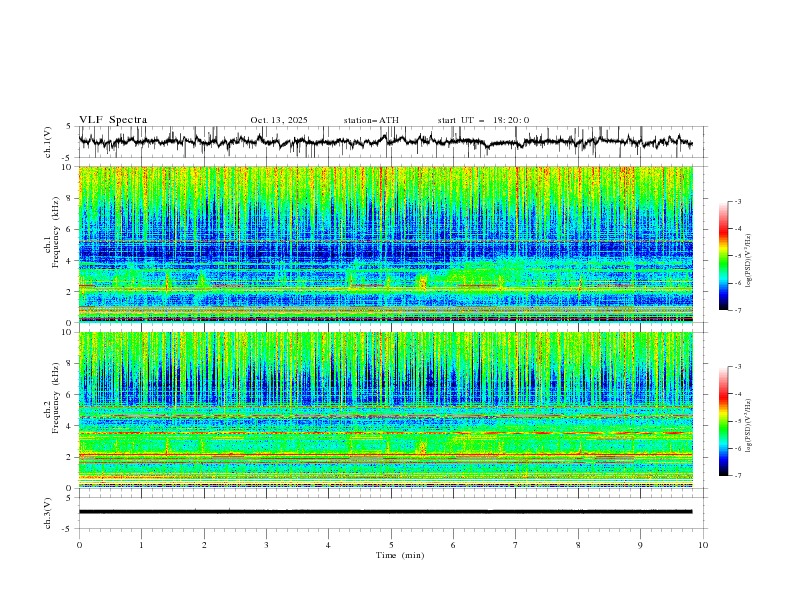
Task: Click the "station=ATH" header label
Action: [371, 120]
